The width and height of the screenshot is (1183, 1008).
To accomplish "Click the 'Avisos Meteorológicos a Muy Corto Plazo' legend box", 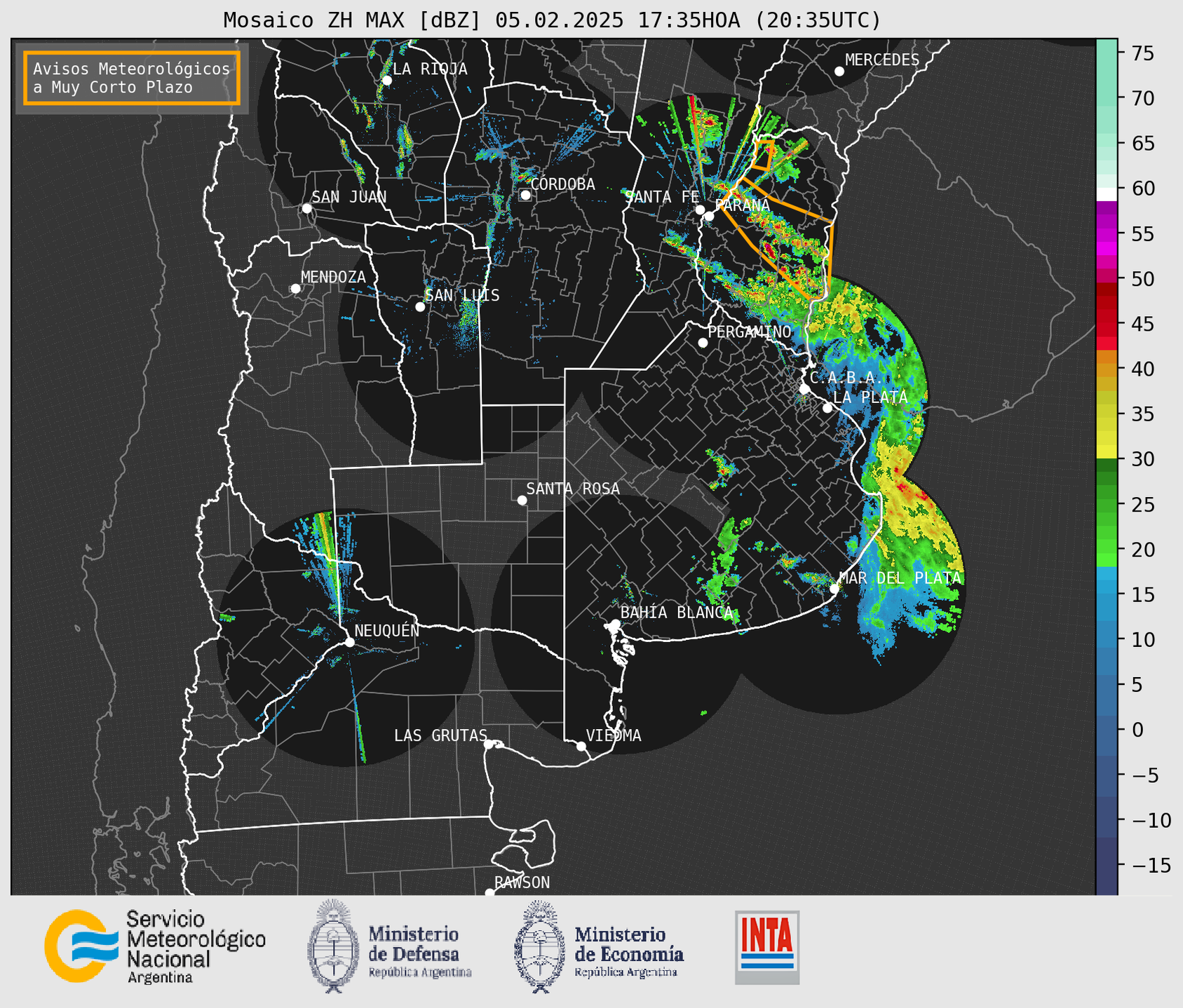I will pyautogui.click(x=132, y=78).
